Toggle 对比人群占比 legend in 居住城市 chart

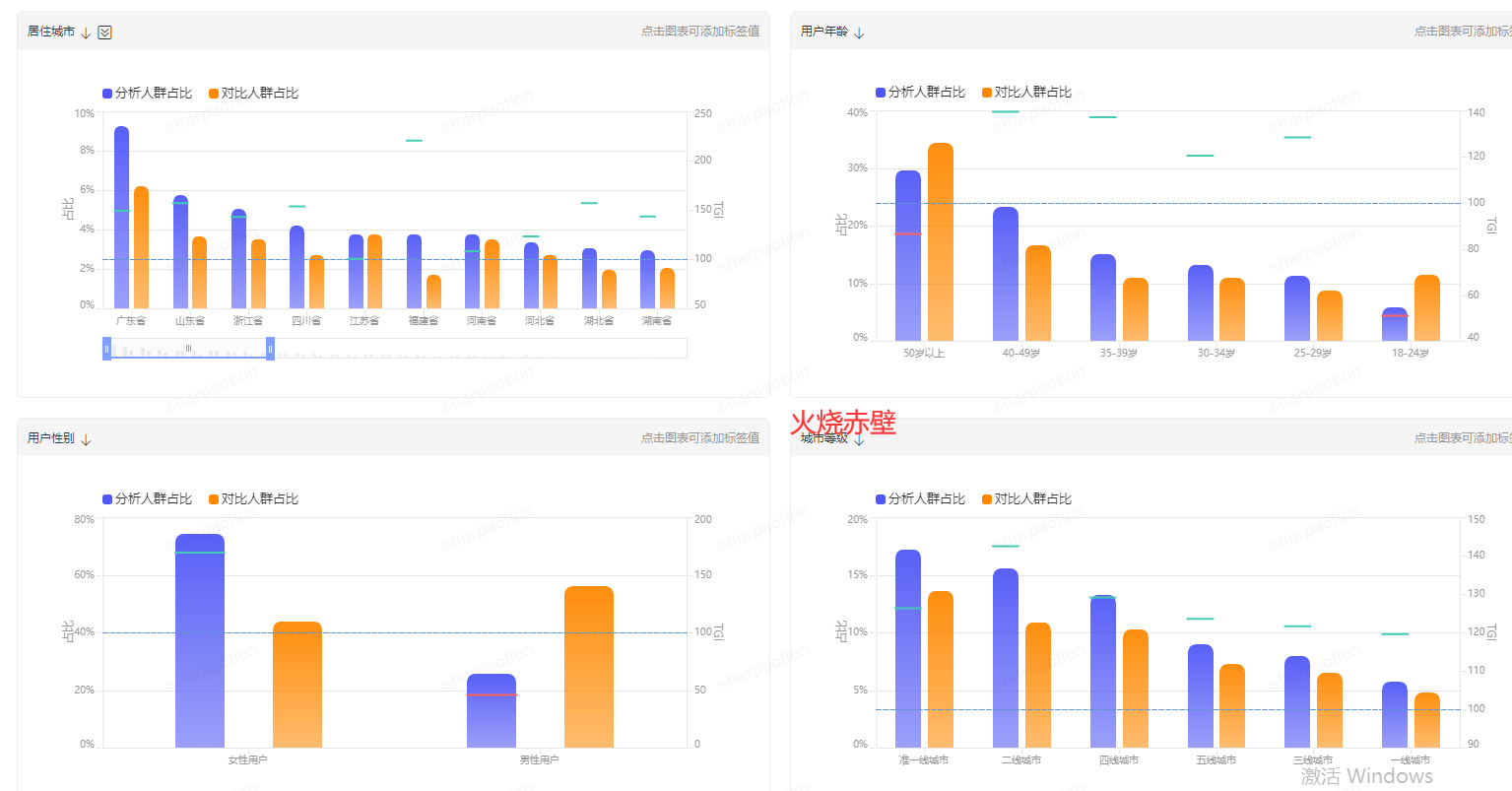[254, 93]
